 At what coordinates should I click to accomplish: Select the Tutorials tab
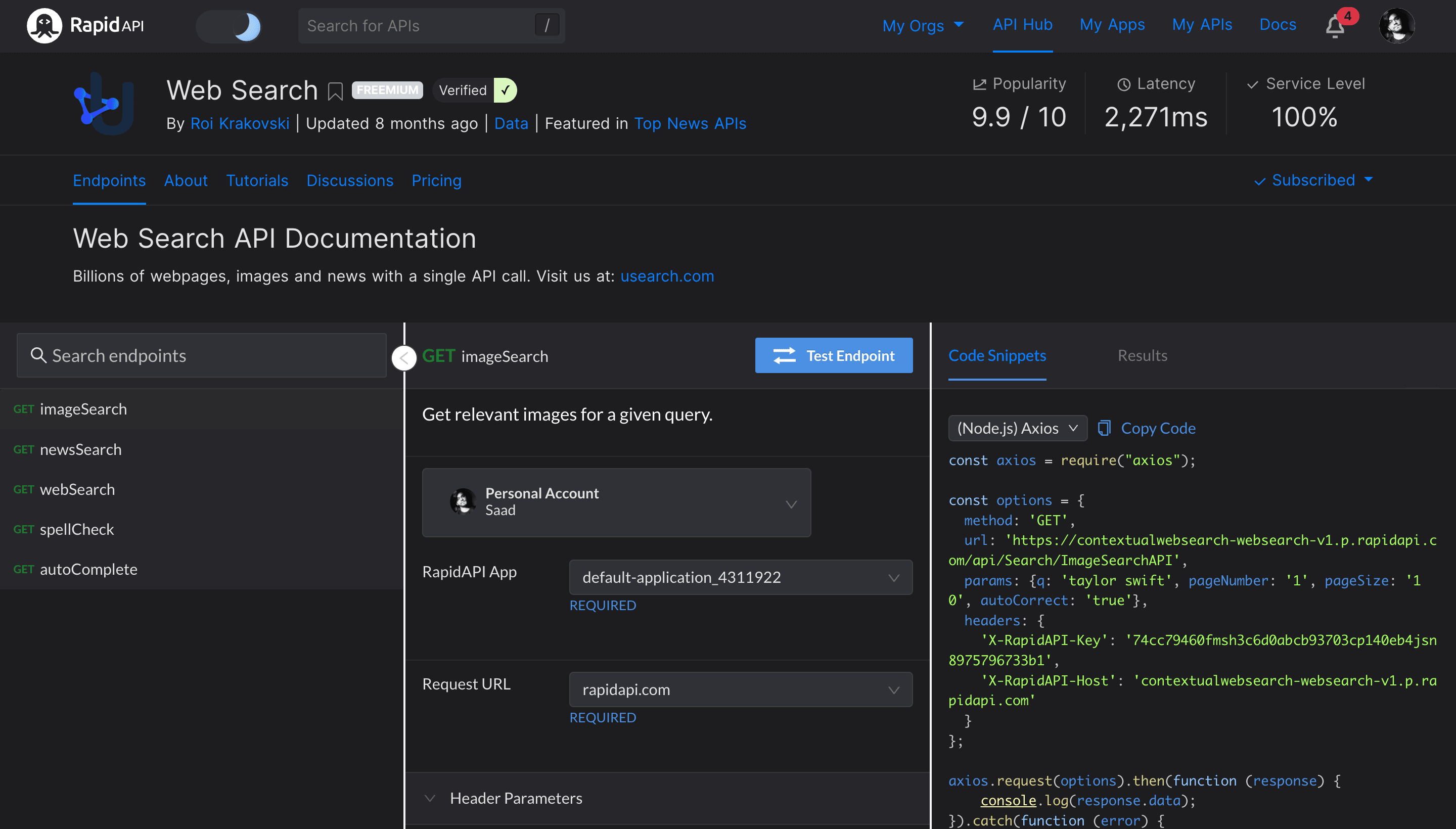coord(257,180)
